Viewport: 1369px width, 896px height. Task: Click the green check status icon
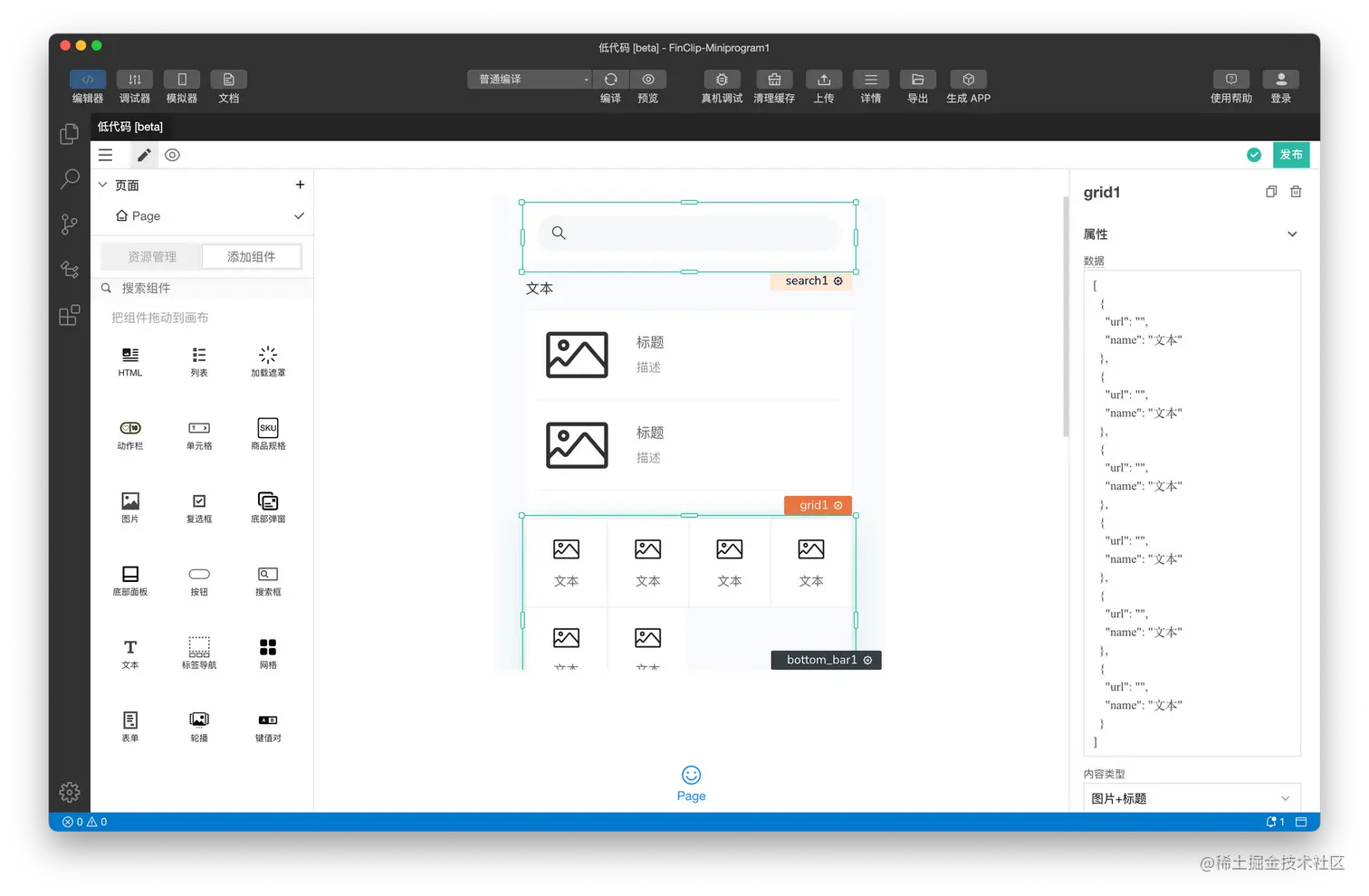[1254, 155]
